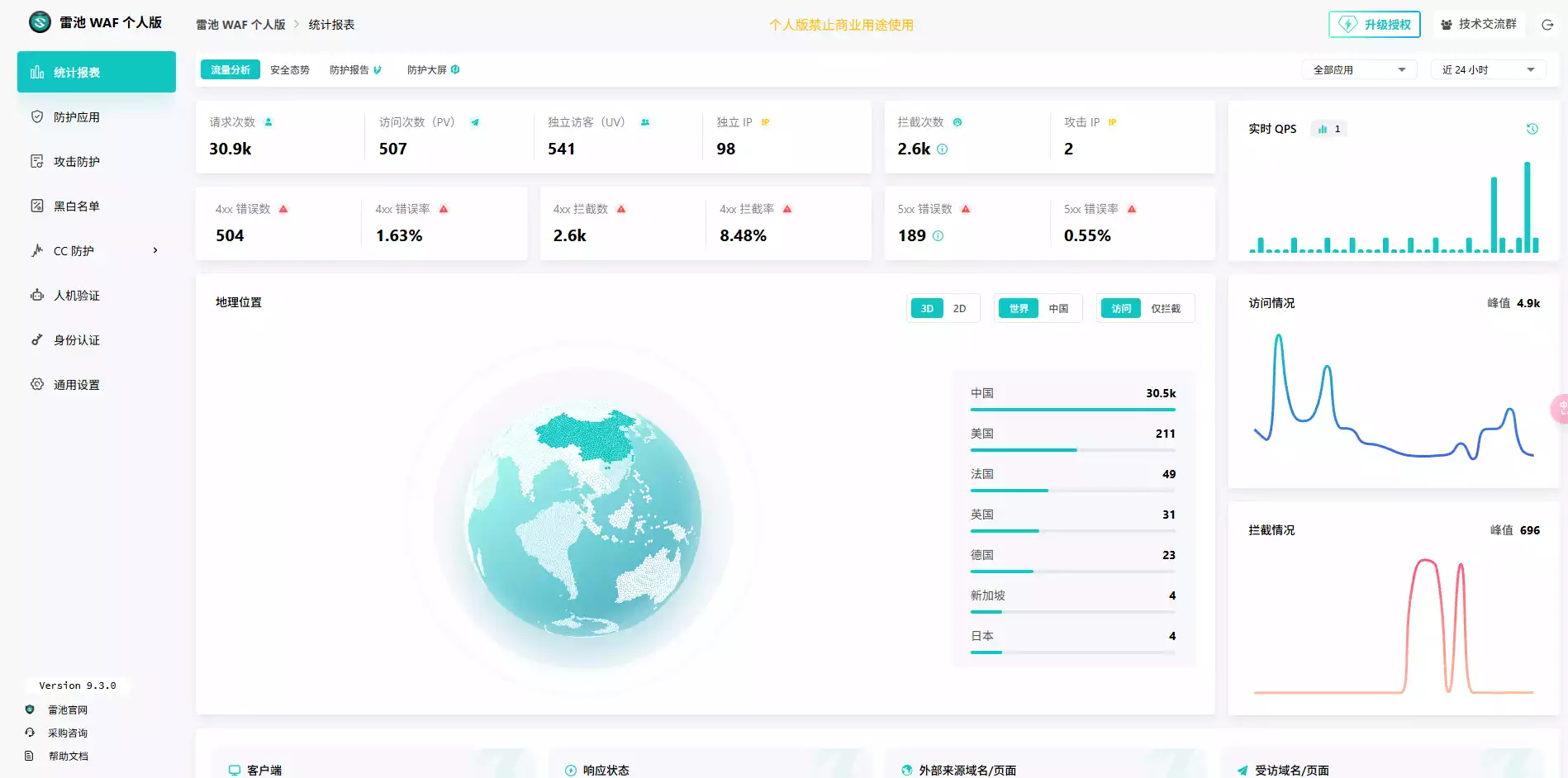This screenshot has height=778, width=1568.
Task: Switch map scope to 中国
Action: click(x=1058, y=309)
